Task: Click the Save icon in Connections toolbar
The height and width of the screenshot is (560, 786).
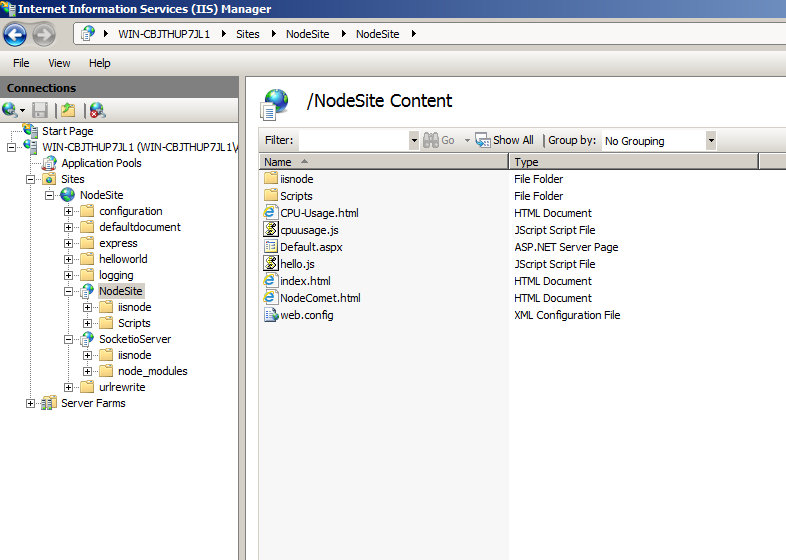Action: point(40,110)
